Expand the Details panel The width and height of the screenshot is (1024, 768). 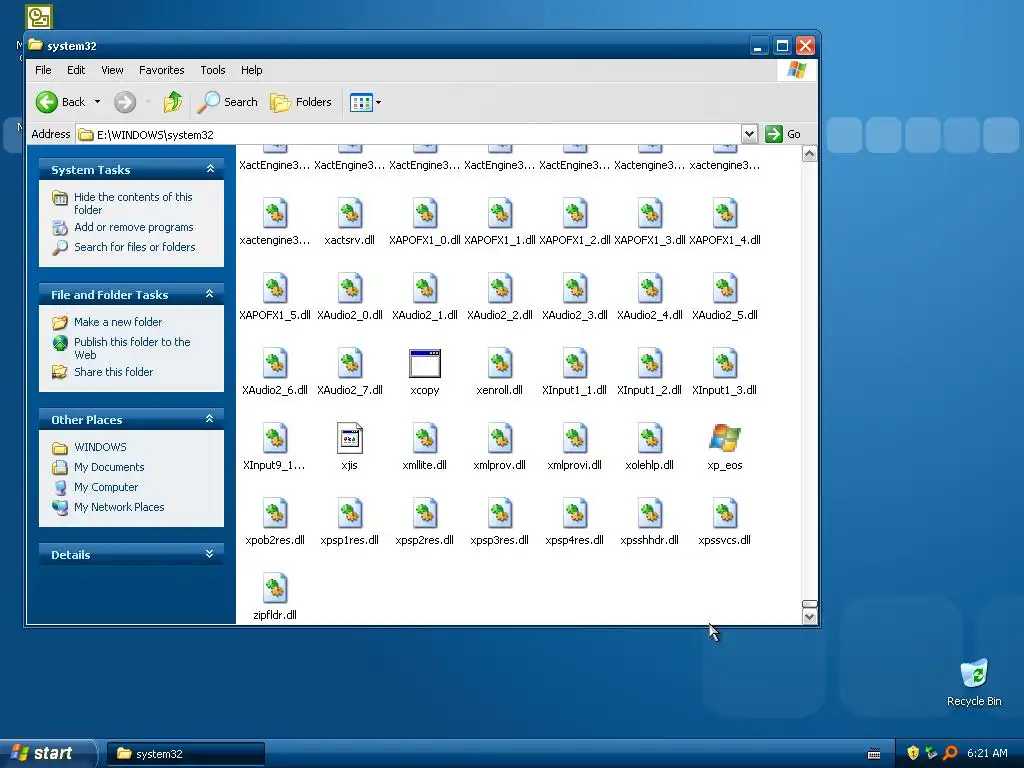click(x=210, y=554)
